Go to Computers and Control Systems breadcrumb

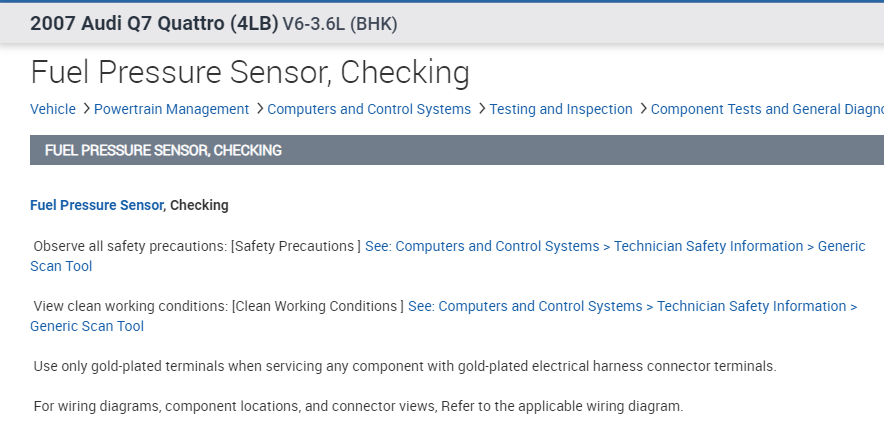(x=369, y=109)
